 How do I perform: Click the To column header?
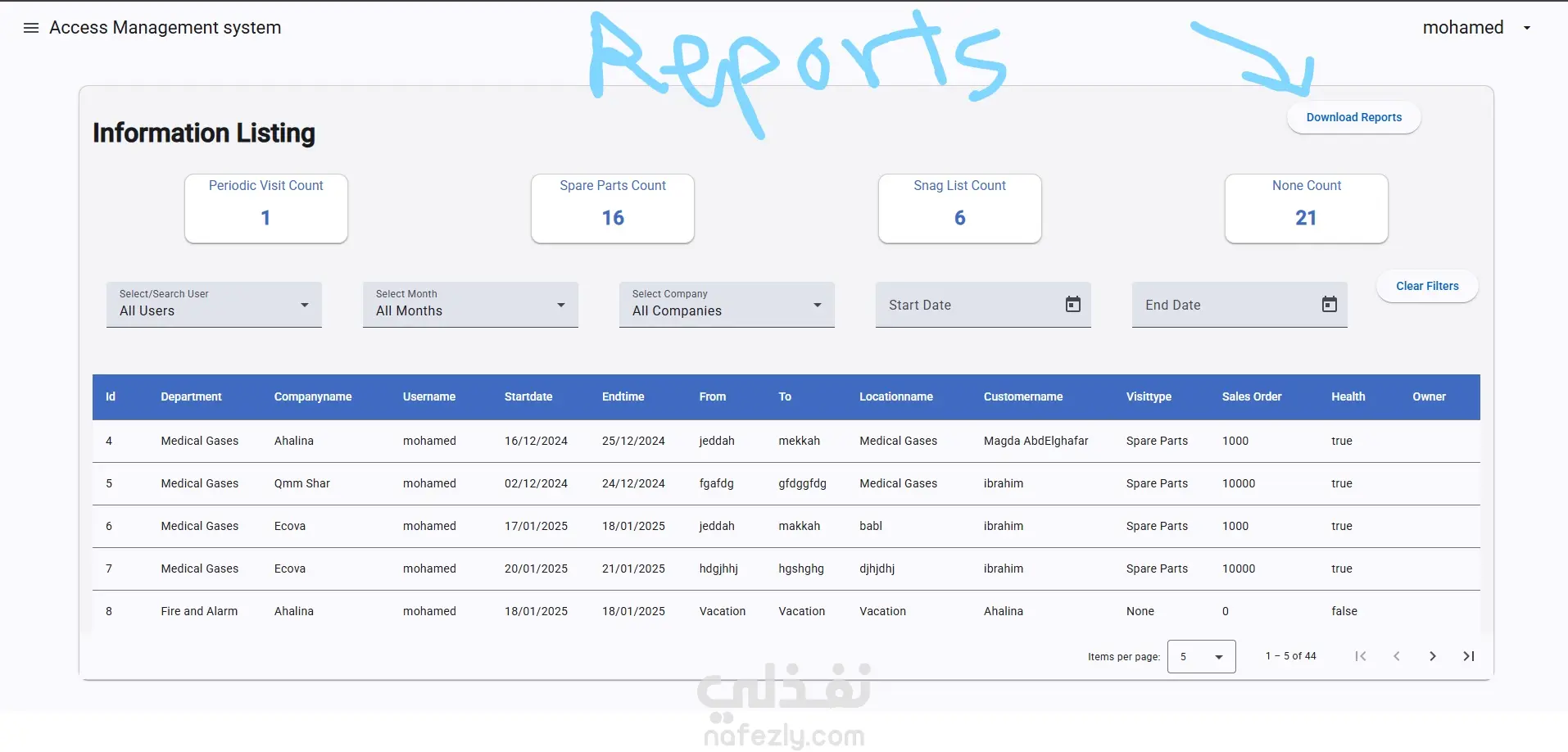pyautogui.click(x=785, y=396)
